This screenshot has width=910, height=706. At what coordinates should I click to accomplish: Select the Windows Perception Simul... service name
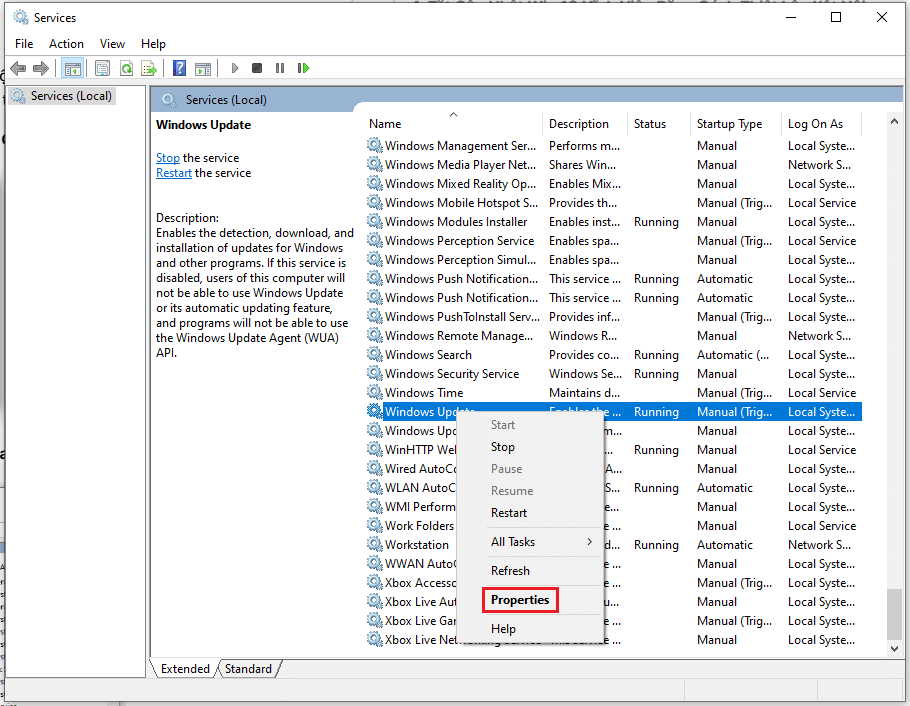point(460,260)
